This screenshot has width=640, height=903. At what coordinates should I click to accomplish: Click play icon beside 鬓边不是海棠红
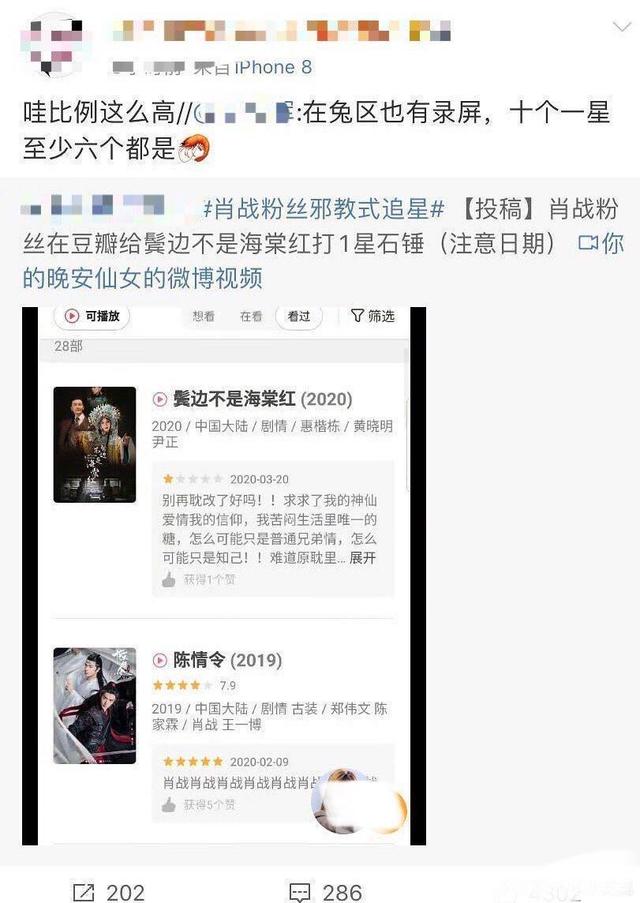click(x=160, y=399)
